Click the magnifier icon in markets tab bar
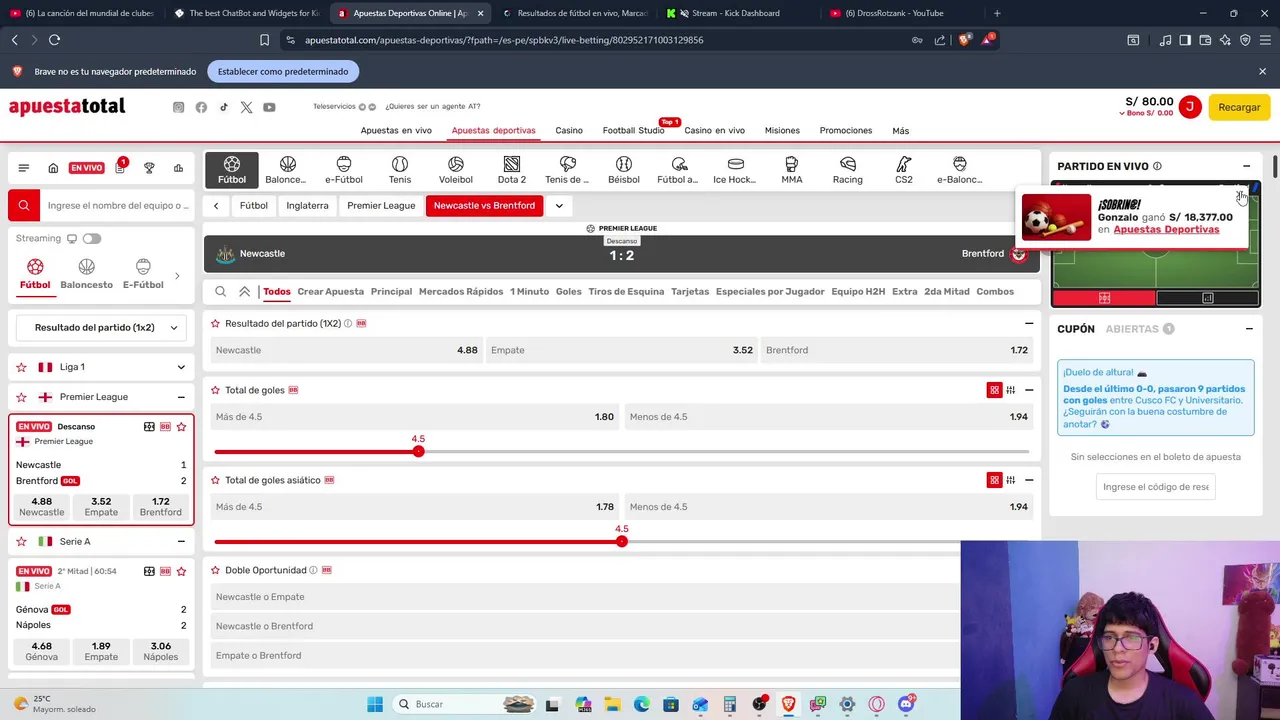Screen dimensions: 1280x720 (221, 292)
